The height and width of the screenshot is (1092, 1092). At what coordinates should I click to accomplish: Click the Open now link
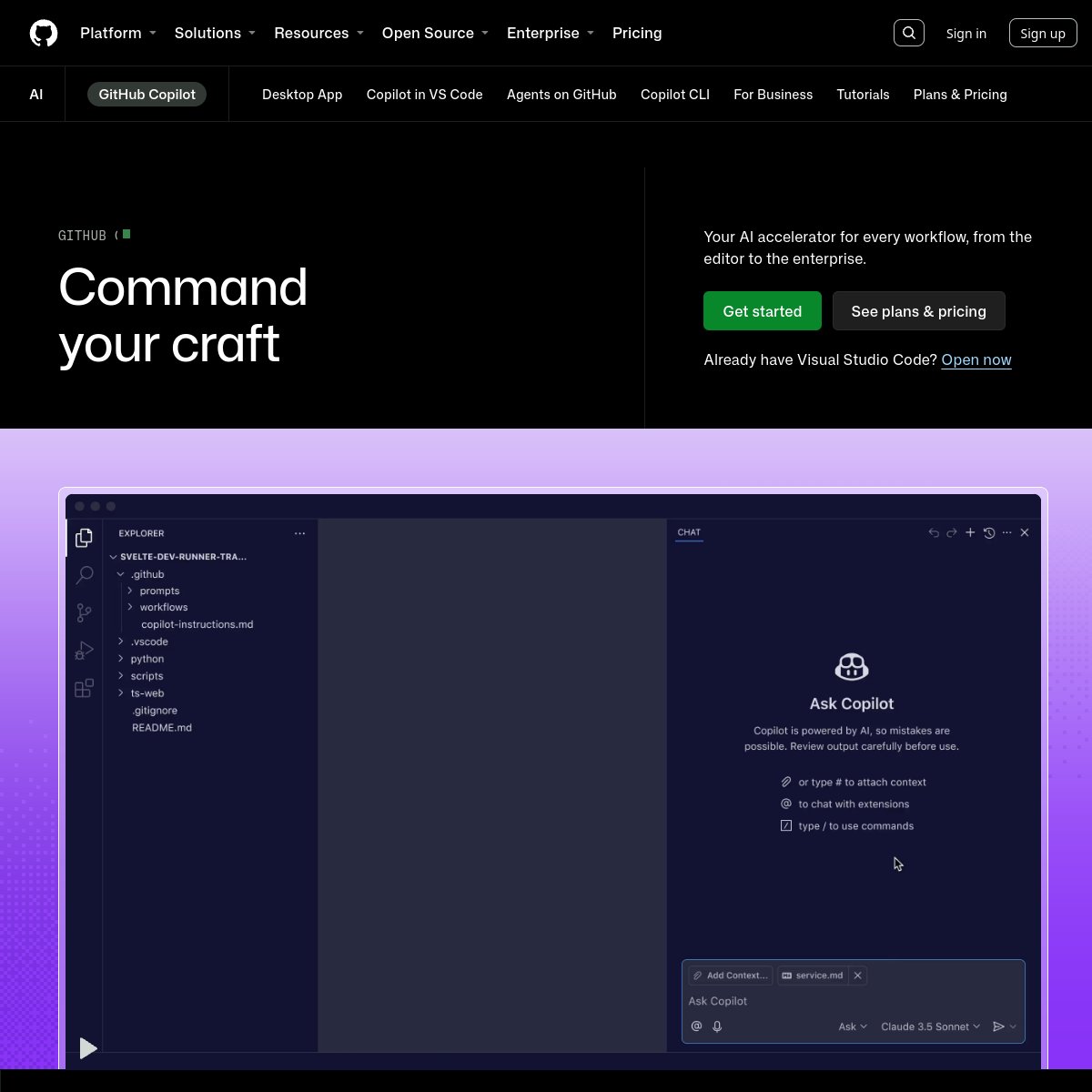pos(976,360)
